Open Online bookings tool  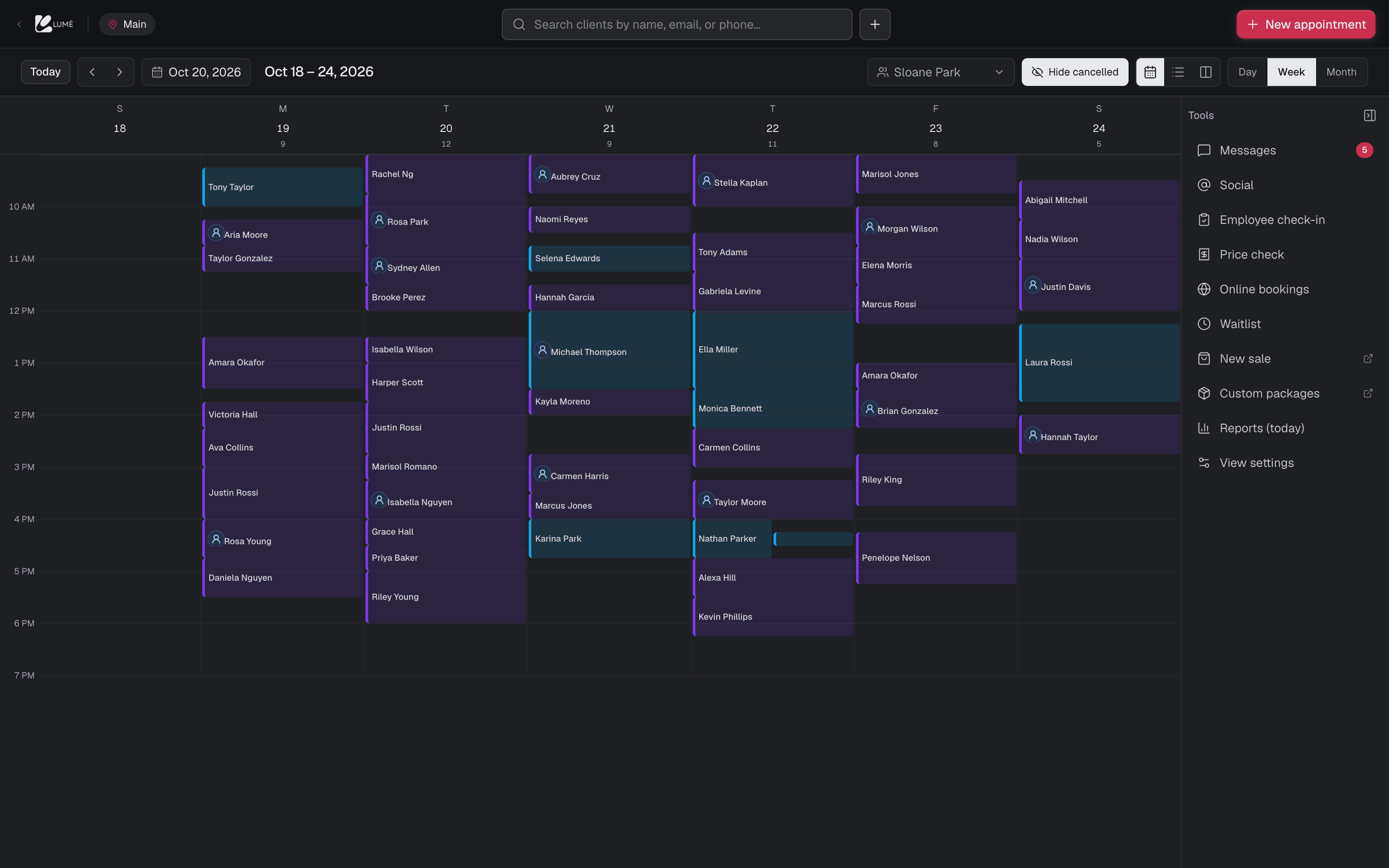[x=1284, y=289]
